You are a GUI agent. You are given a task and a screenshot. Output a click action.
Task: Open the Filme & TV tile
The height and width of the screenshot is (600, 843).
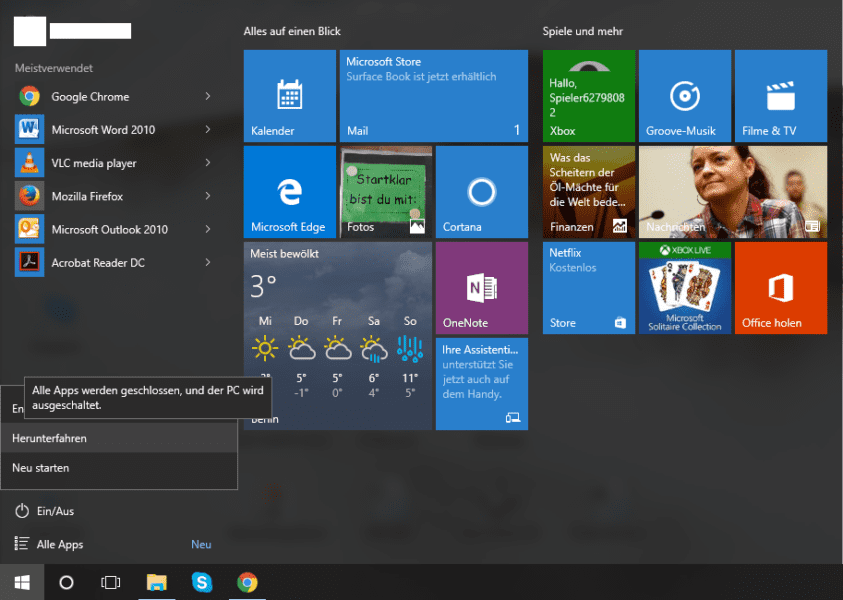click(780, 96)
